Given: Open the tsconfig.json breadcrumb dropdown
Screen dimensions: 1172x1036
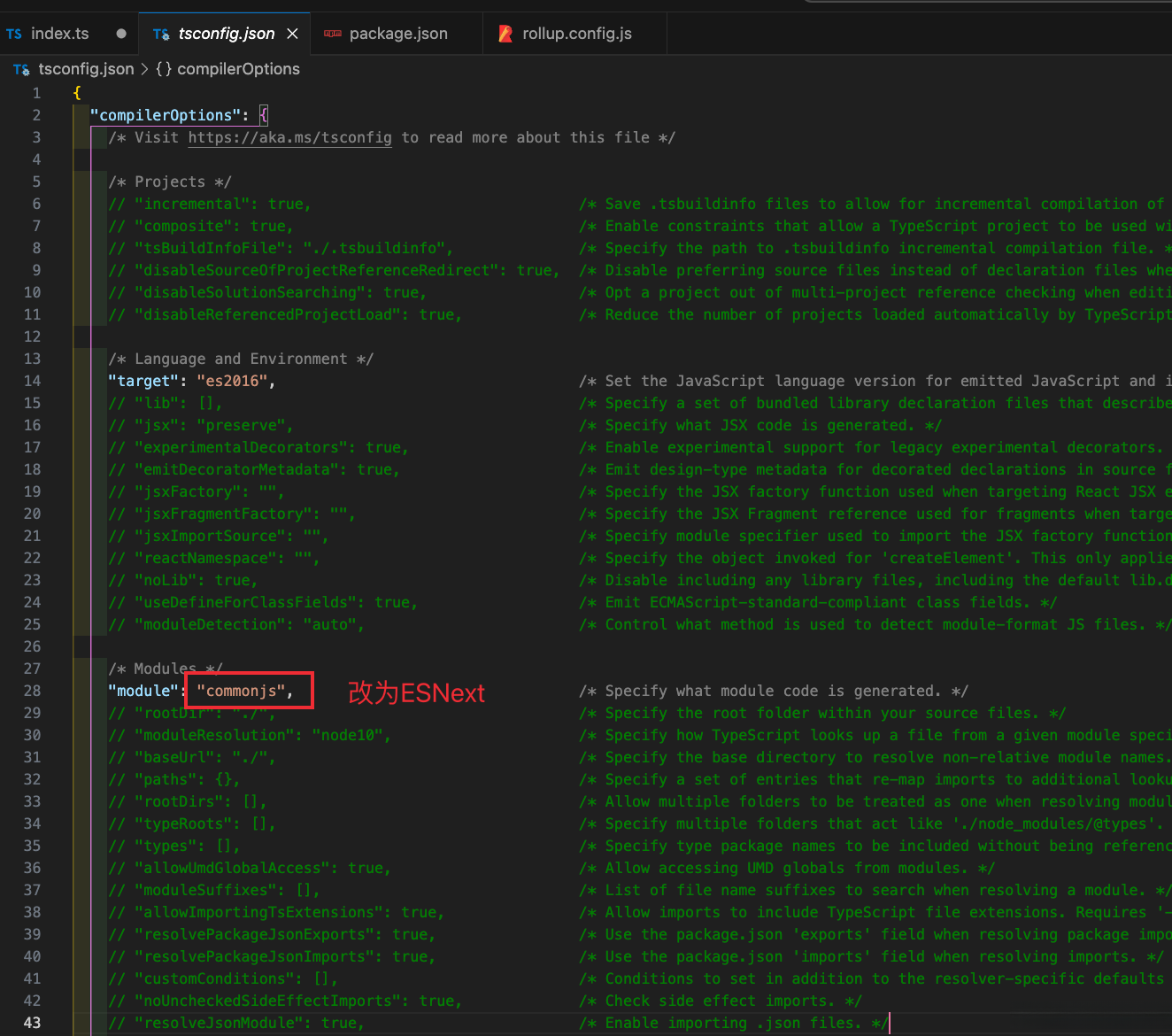Looking at the screenshot, I should [86, 69].
